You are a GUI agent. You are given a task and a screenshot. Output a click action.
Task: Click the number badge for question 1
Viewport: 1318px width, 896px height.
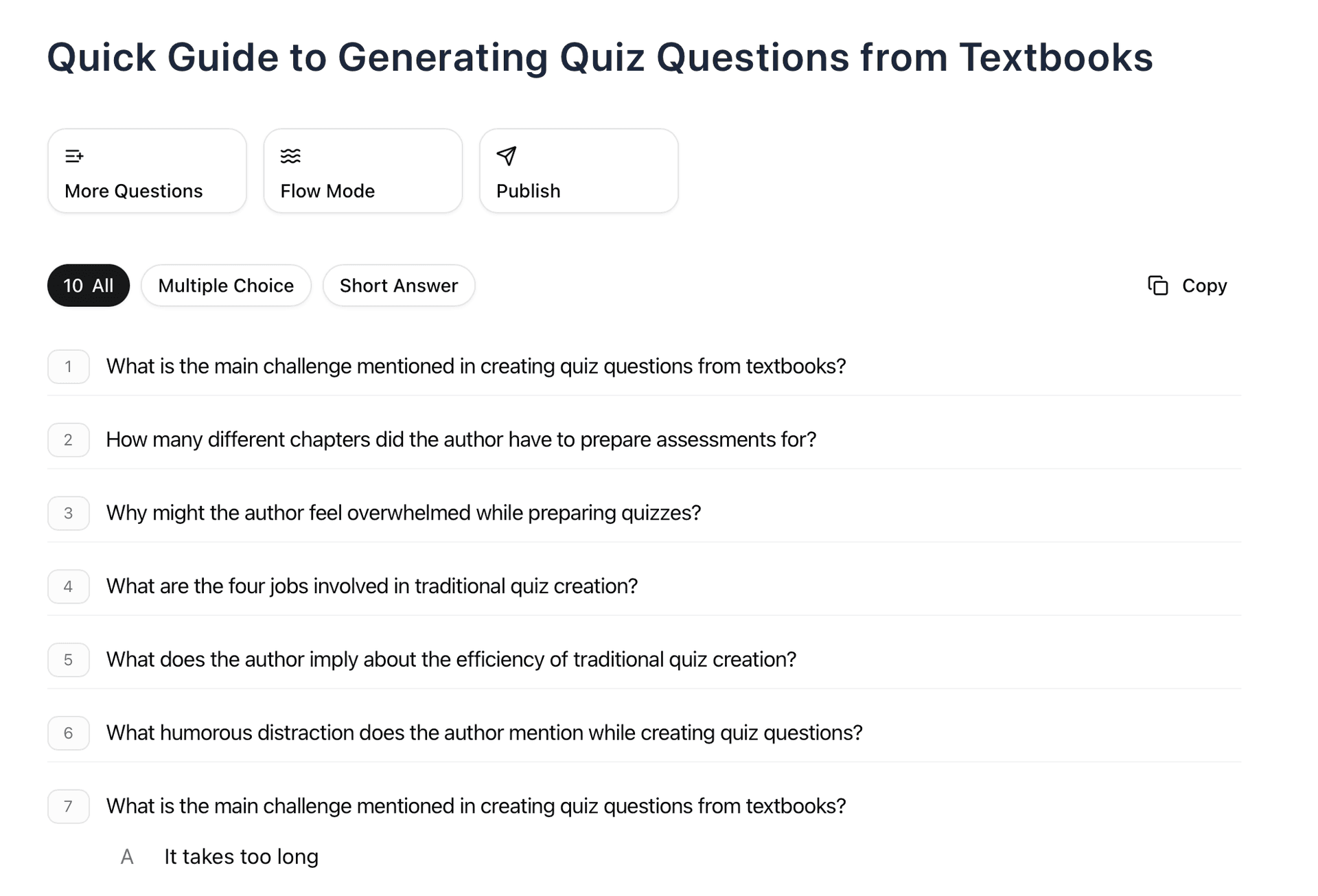[68, 366]
